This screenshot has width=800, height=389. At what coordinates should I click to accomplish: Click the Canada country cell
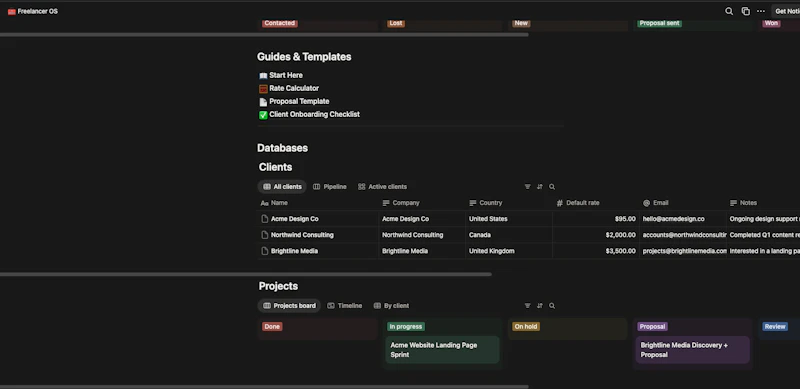tap(509, 235)
